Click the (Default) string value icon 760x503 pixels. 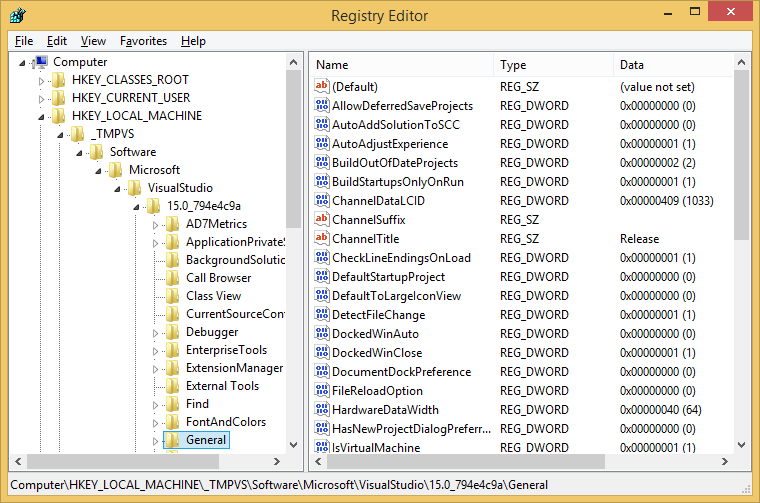pyautogui.click(x=322, y=87)
